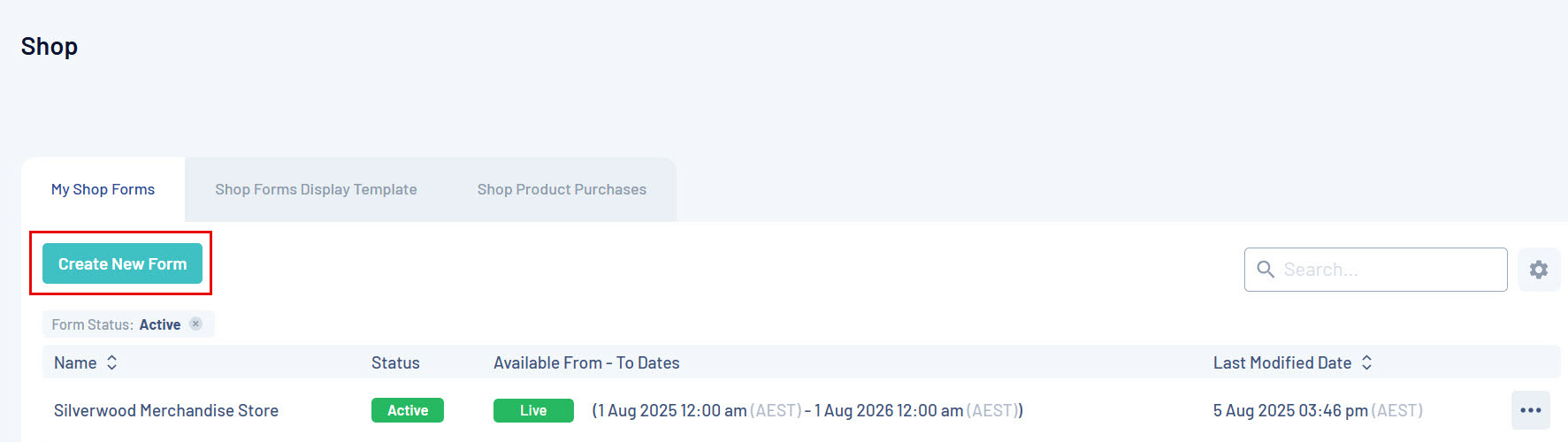1568x442 pixels.
Task: Switch to My Shop Forms tab
Action: (x=103, y=189)
